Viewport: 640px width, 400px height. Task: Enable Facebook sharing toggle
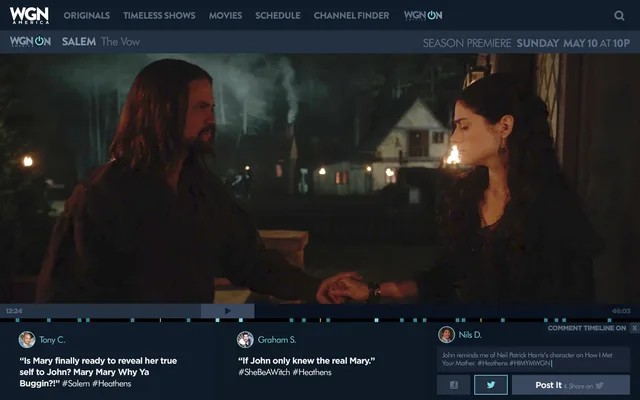point(453,385)
